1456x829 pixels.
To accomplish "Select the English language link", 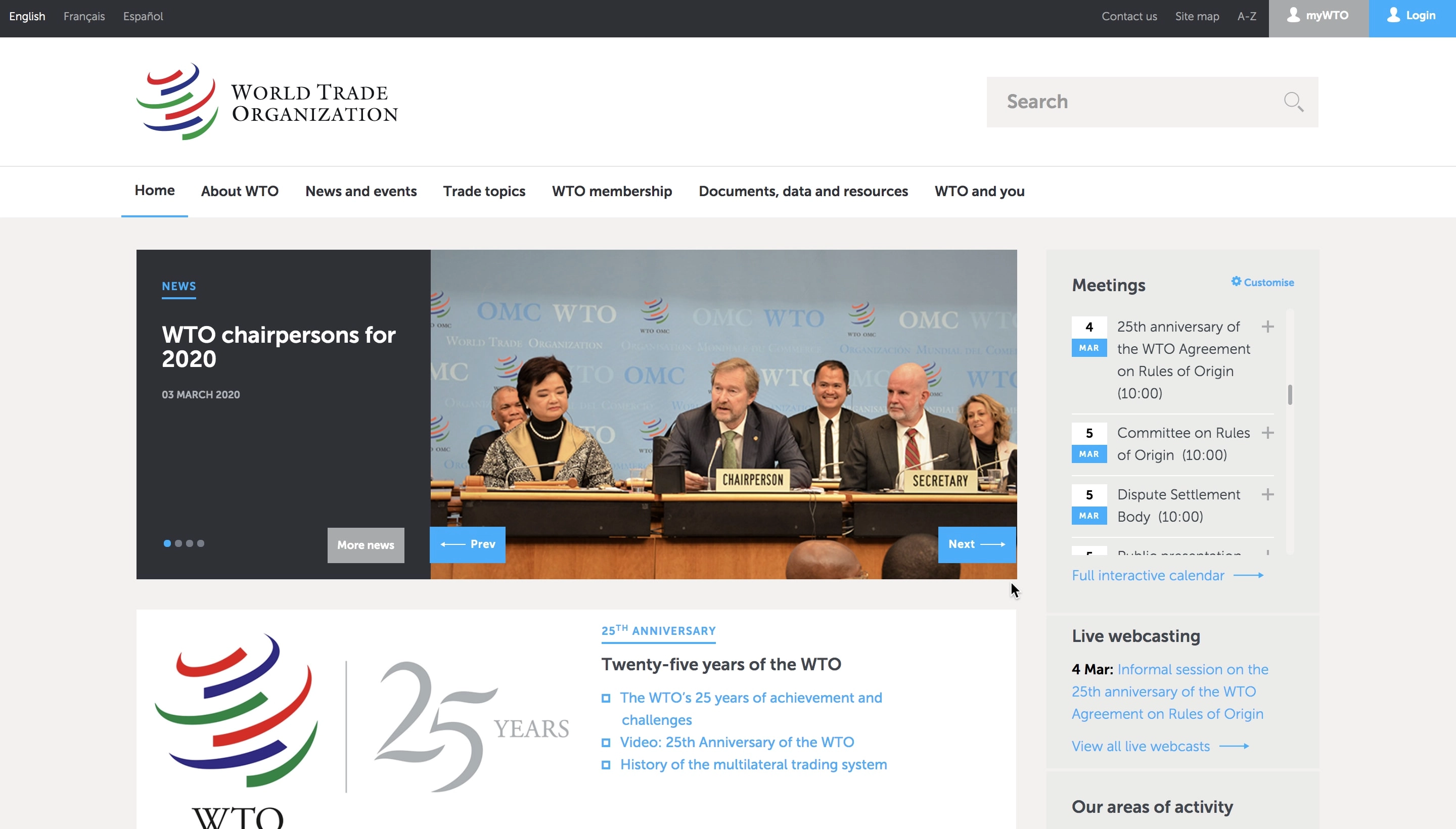I will [27, 17].
